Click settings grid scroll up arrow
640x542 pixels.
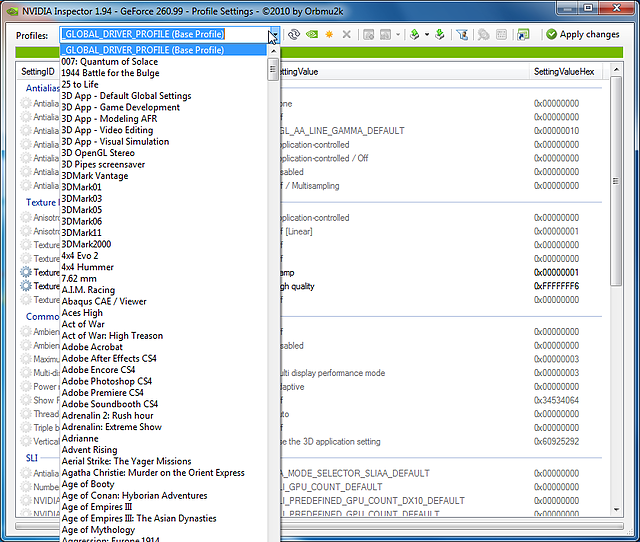(x=616, y=70)
